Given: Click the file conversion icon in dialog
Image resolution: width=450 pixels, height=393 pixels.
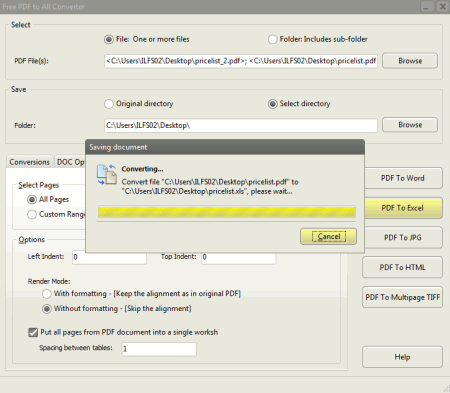Looking at the screenshot, I should pos(107,174).
